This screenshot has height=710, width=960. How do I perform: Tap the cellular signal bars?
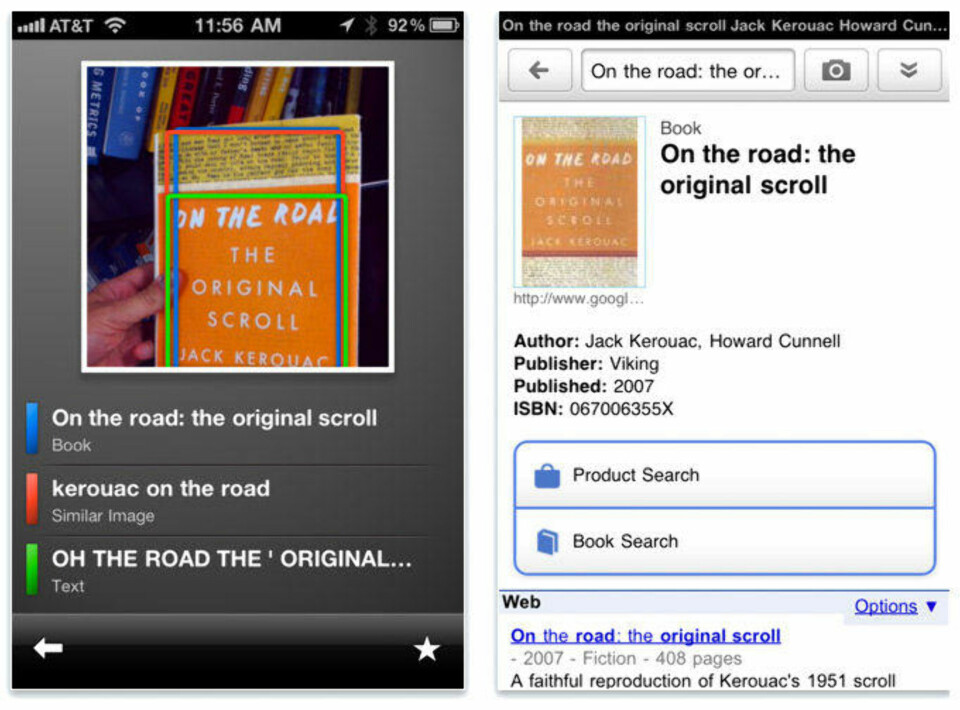coord(31,26)
